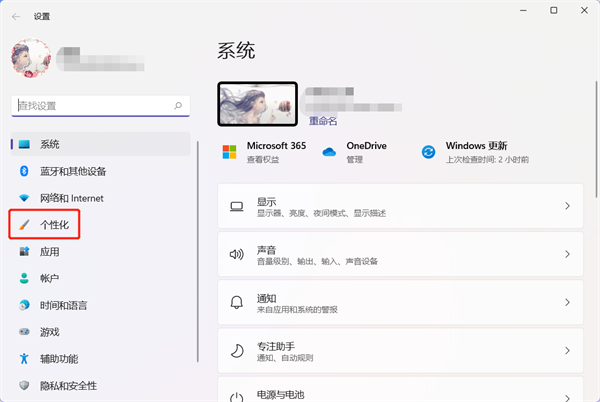The image size is (600, 402).
Task: Open OneDrive 管理 tile
Action: pyautogui.click(x=354, y=151)
